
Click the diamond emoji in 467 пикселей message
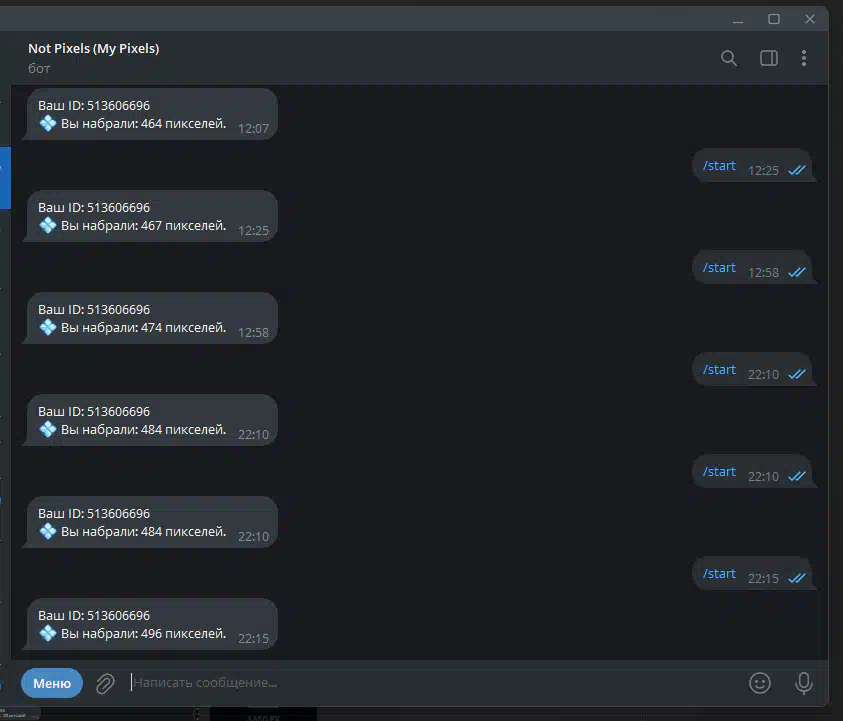coord(48,225)
